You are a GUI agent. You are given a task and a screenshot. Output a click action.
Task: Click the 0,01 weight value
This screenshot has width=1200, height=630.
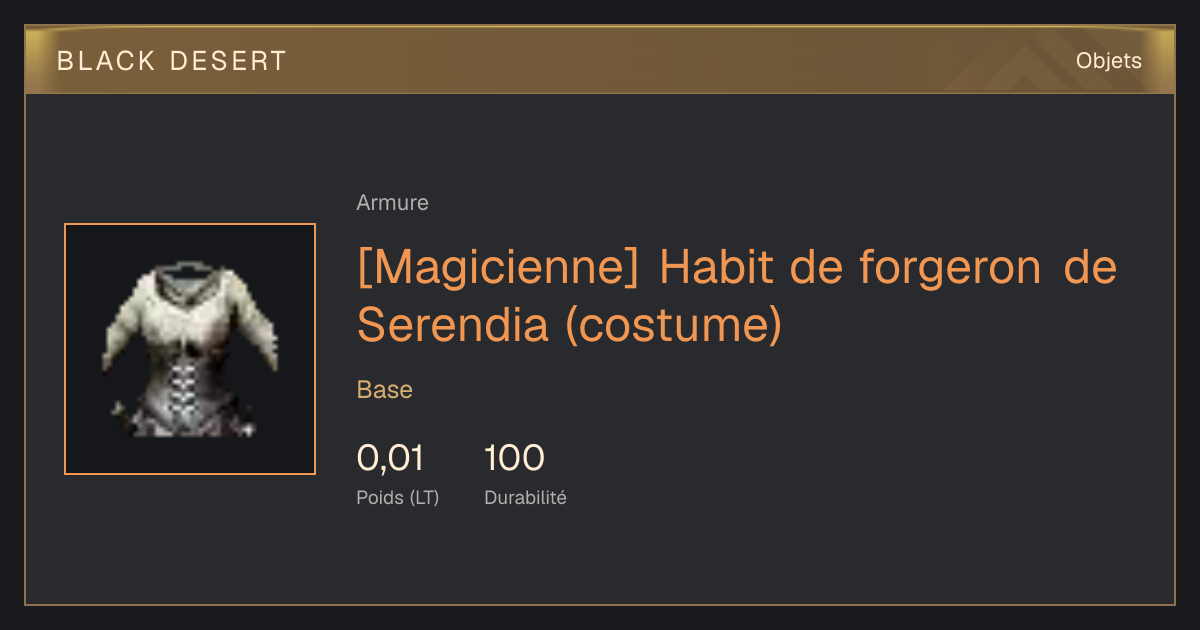pyautogui.click(x=391, y=458)
